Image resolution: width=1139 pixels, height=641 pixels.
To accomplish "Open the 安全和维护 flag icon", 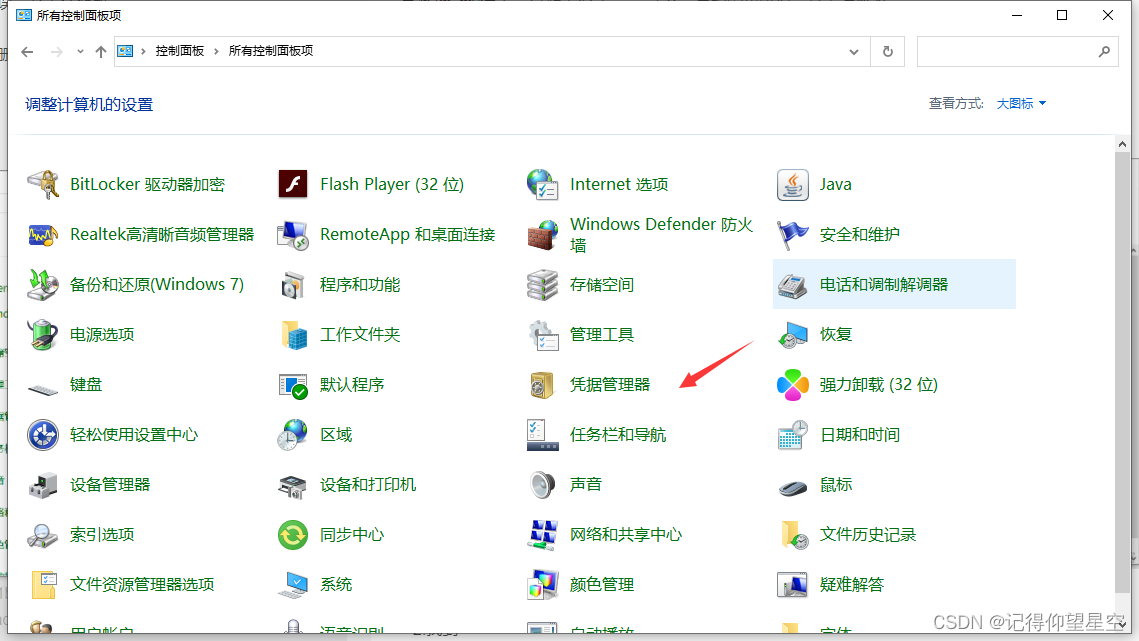I will tap(793, 235).
